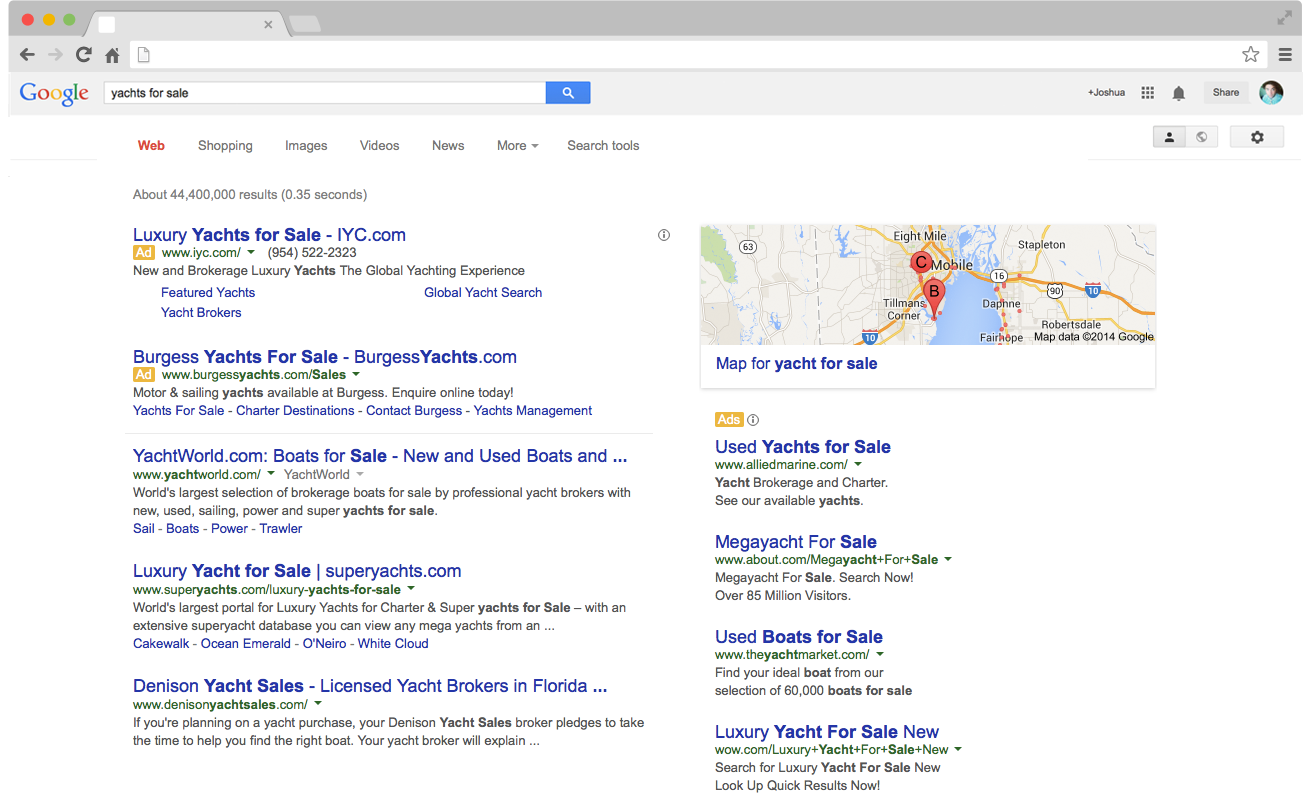Image resolution: width=1316 pixels, height=809 pixels.
Task: Open a new browser tab
Action: (305, 24)
